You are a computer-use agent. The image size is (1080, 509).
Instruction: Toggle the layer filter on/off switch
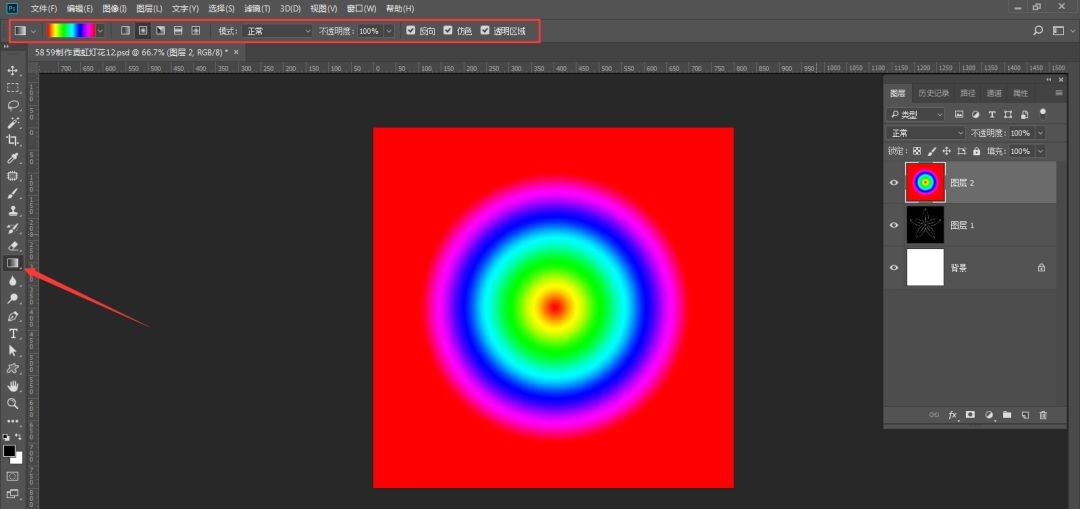(1043, 112)
